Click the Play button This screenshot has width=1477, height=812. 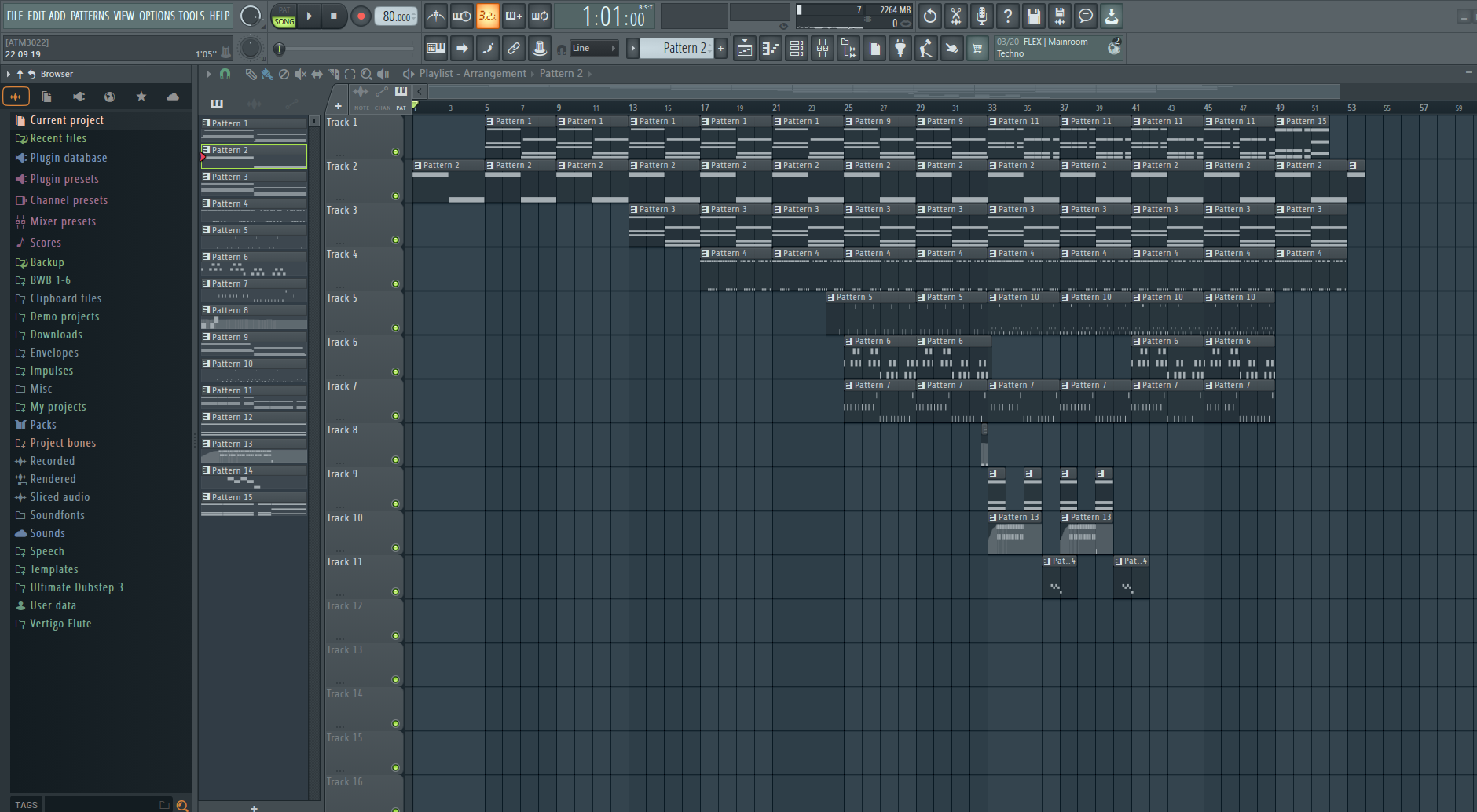(x=310, y=16)
